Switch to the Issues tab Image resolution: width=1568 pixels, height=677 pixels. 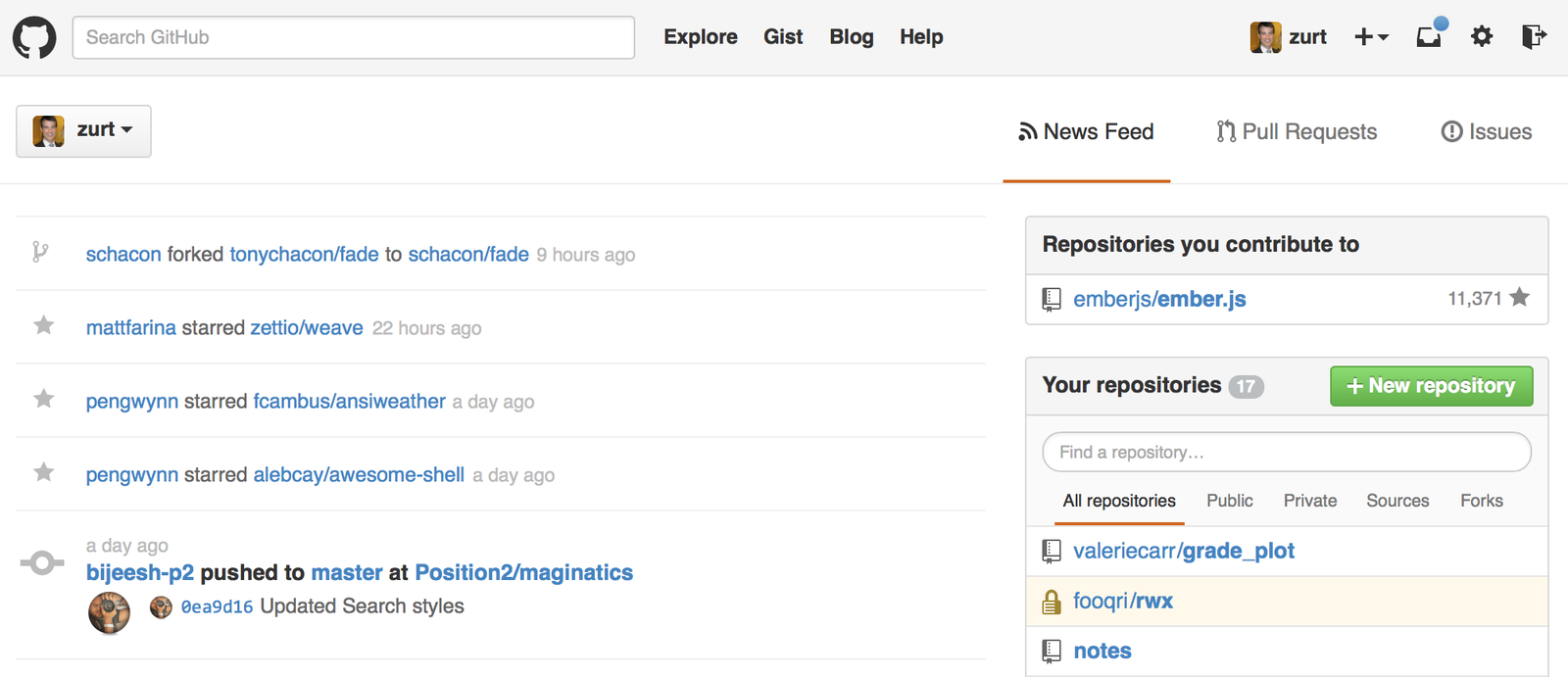click(x=1487, y=132)
